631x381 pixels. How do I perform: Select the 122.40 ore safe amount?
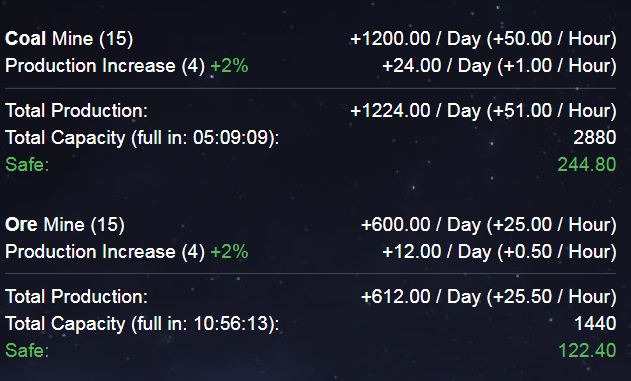(x=587, y=350)
